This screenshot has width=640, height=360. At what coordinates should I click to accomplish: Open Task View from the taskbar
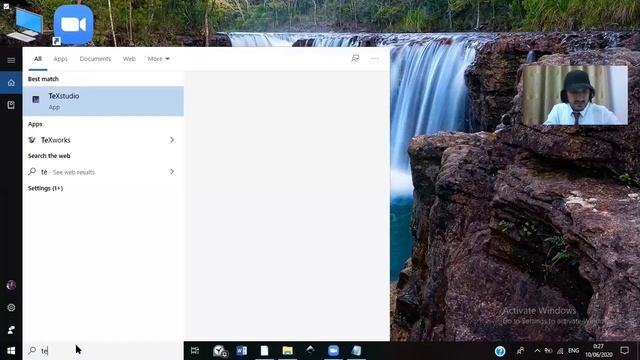point(195,351)
